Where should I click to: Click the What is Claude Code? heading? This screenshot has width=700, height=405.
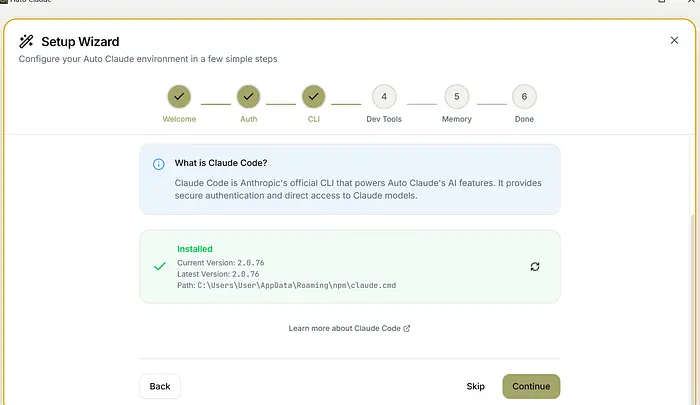click(221, 163)
